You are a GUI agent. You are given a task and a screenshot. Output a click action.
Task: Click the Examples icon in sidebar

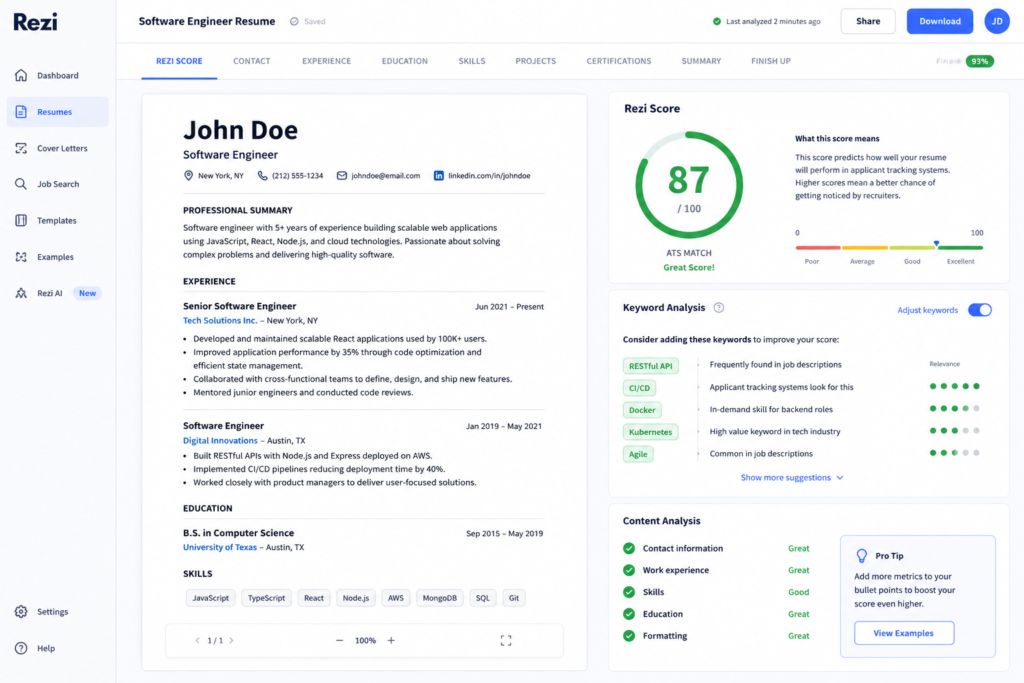click(x=21, y=257)
